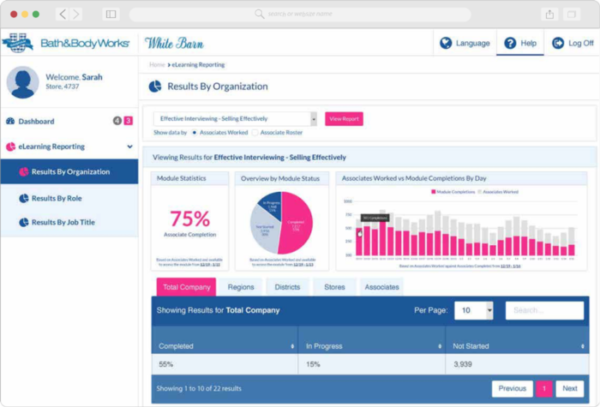Click the pink Dashboard notification badge 3
This screenshot has height=407, width=600.
point(128,121)
